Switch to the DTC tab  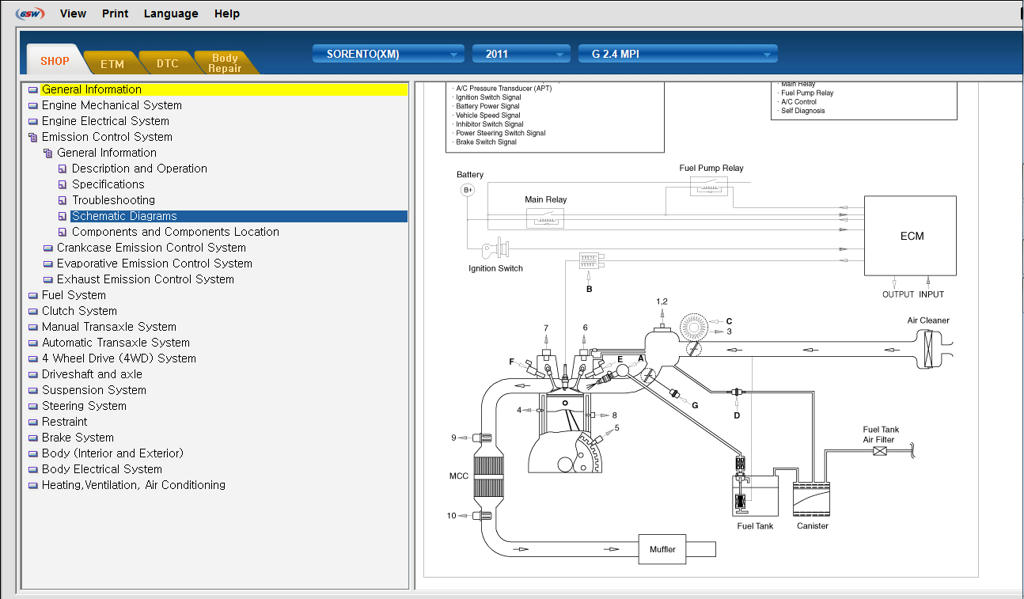click(x=167, y=63)
